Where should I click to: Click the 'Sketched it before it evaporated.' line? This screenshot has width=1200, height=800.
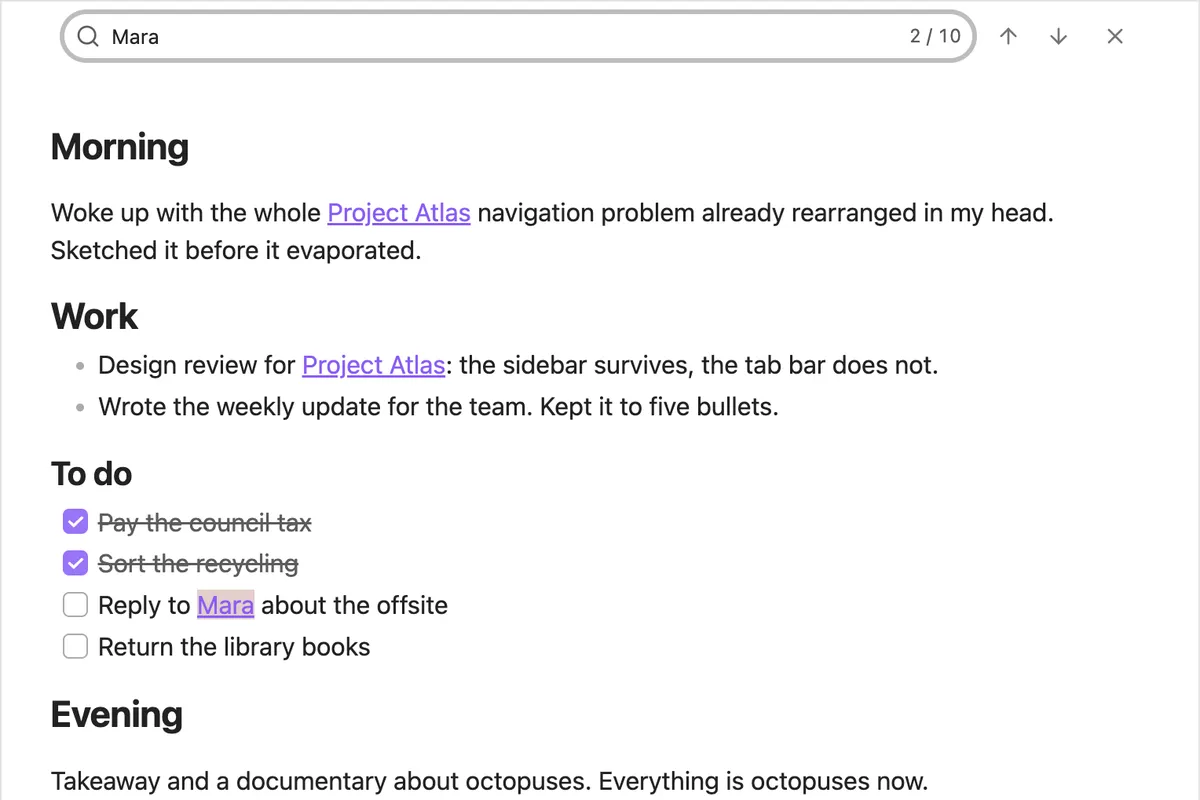click(236, 250)
